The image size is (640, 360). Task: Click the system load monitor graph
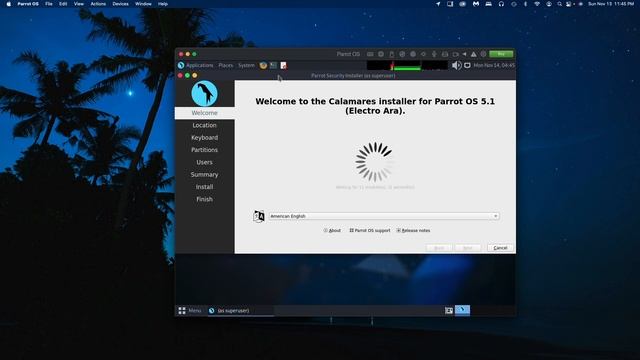(x=407, y=65)
